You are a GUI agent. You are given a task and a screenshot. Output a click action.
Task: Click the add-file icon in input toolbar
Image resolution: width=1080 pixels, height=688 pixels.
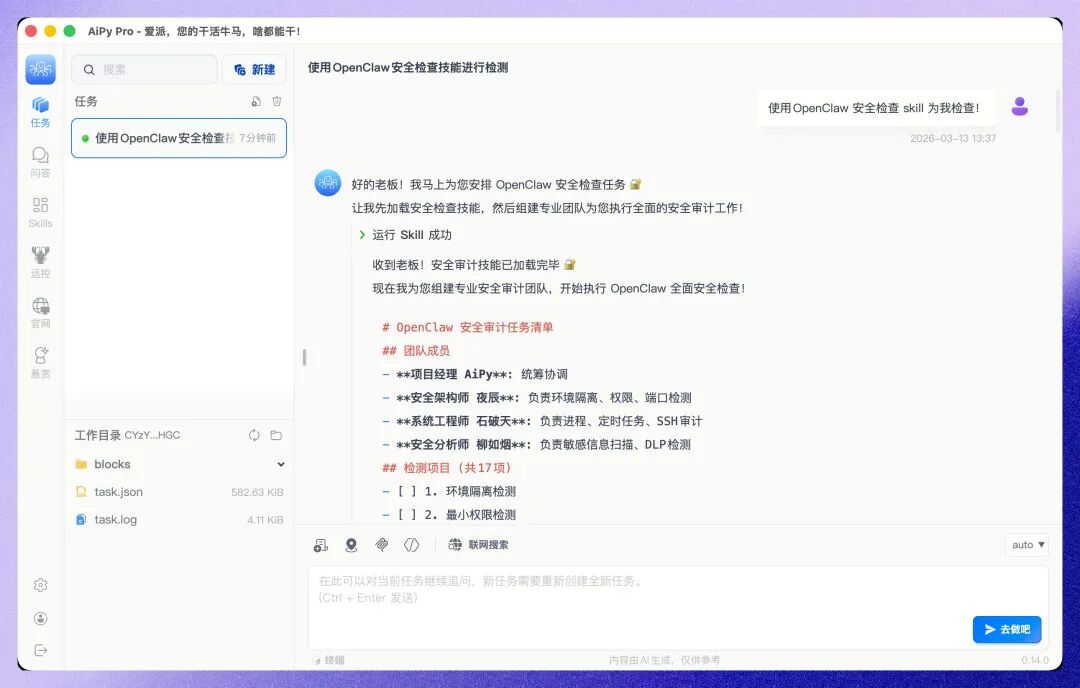coord(321,545)
